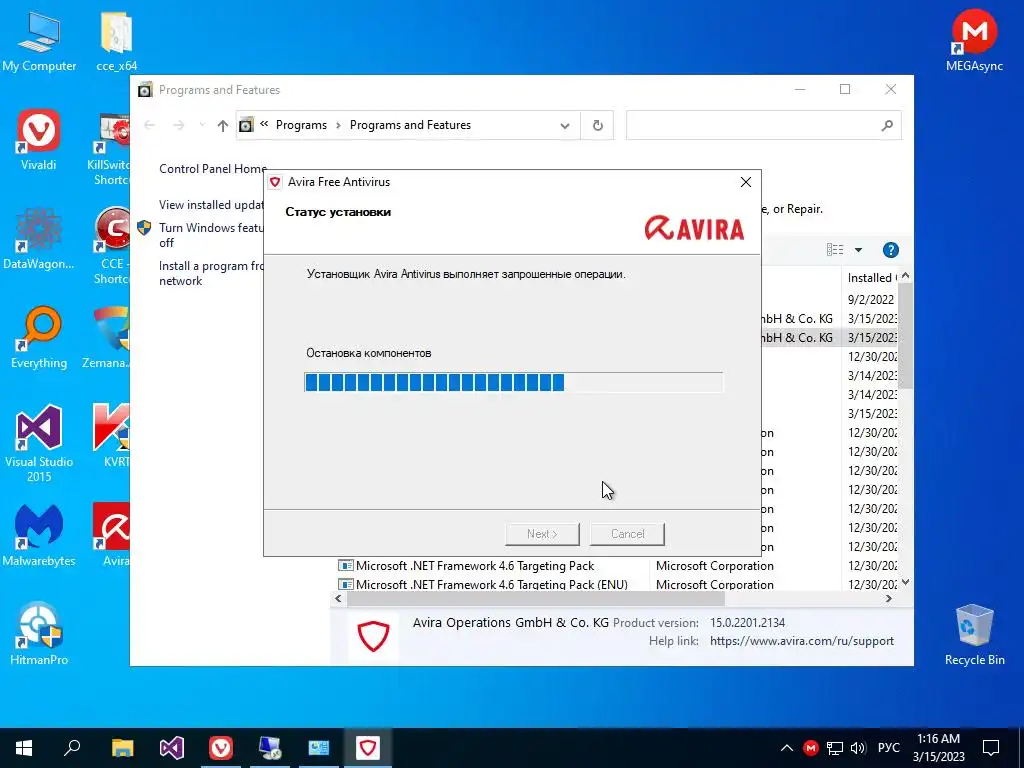Change view using the view layout icon

tap(835, 249)
